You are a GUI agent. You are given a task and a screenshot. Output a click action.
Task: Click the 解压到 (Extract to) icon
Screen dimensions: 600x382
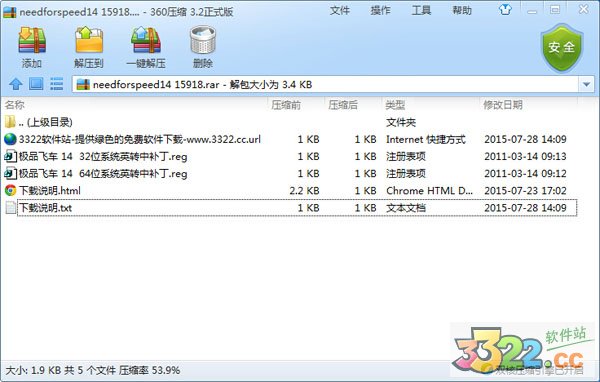pos(89,40)
